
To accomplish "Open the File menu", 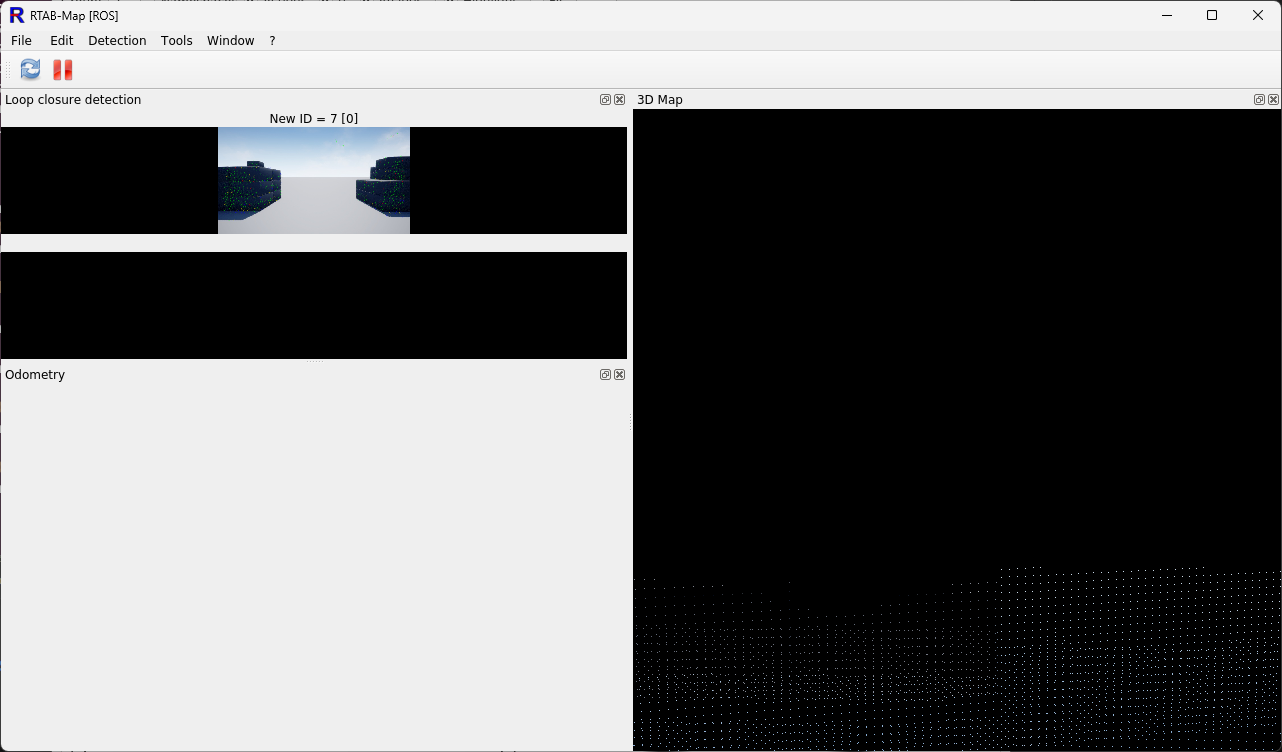I will (21, 41).
